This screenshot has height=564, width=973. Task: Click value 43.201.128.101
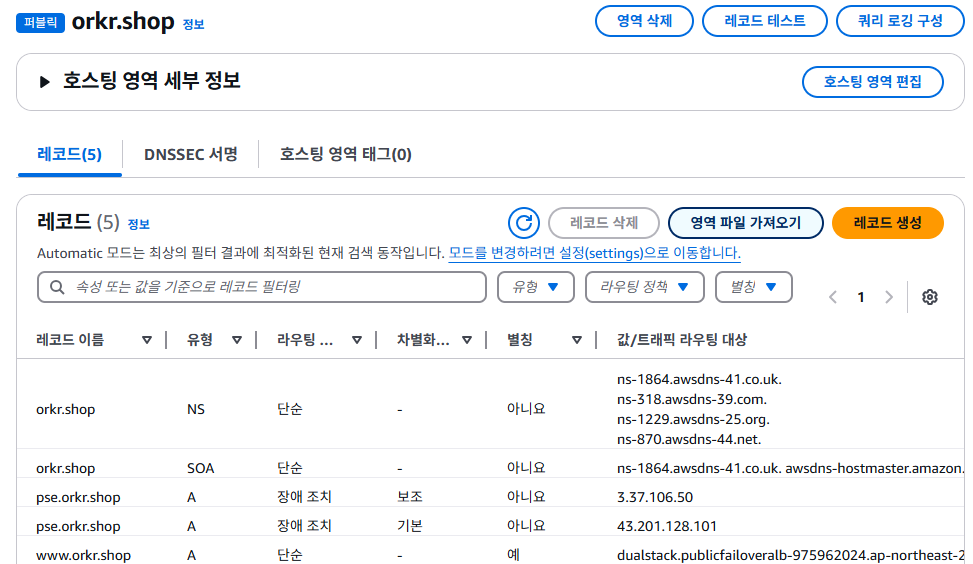coord(666,526)
